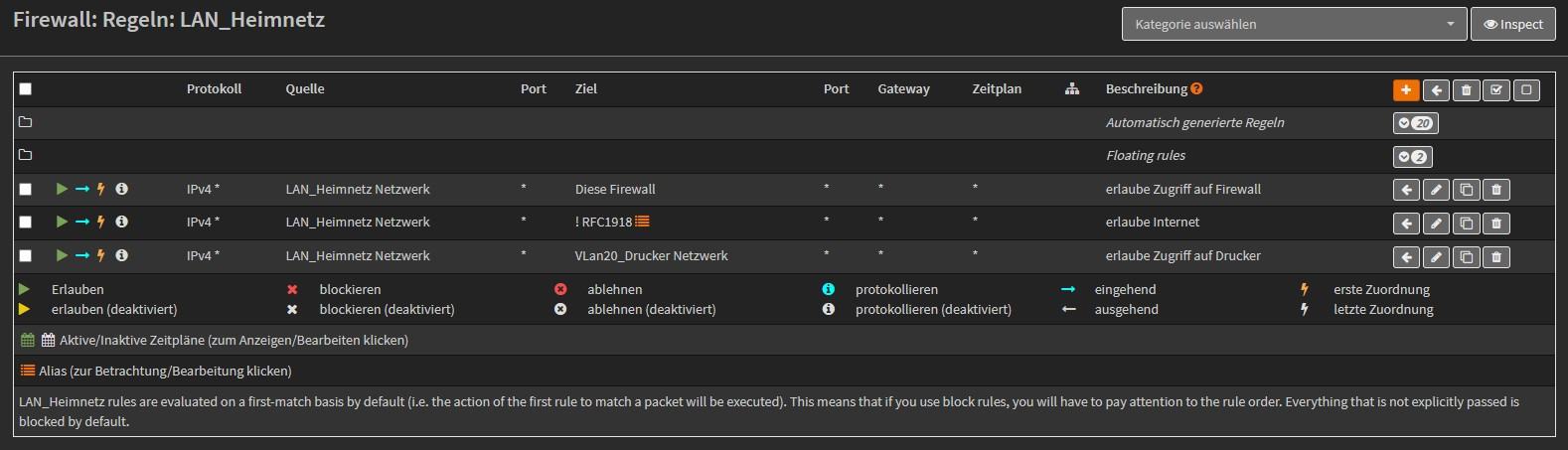Expand the 2 floating rules
The image size is (1568, 450).
point(1412,157)
